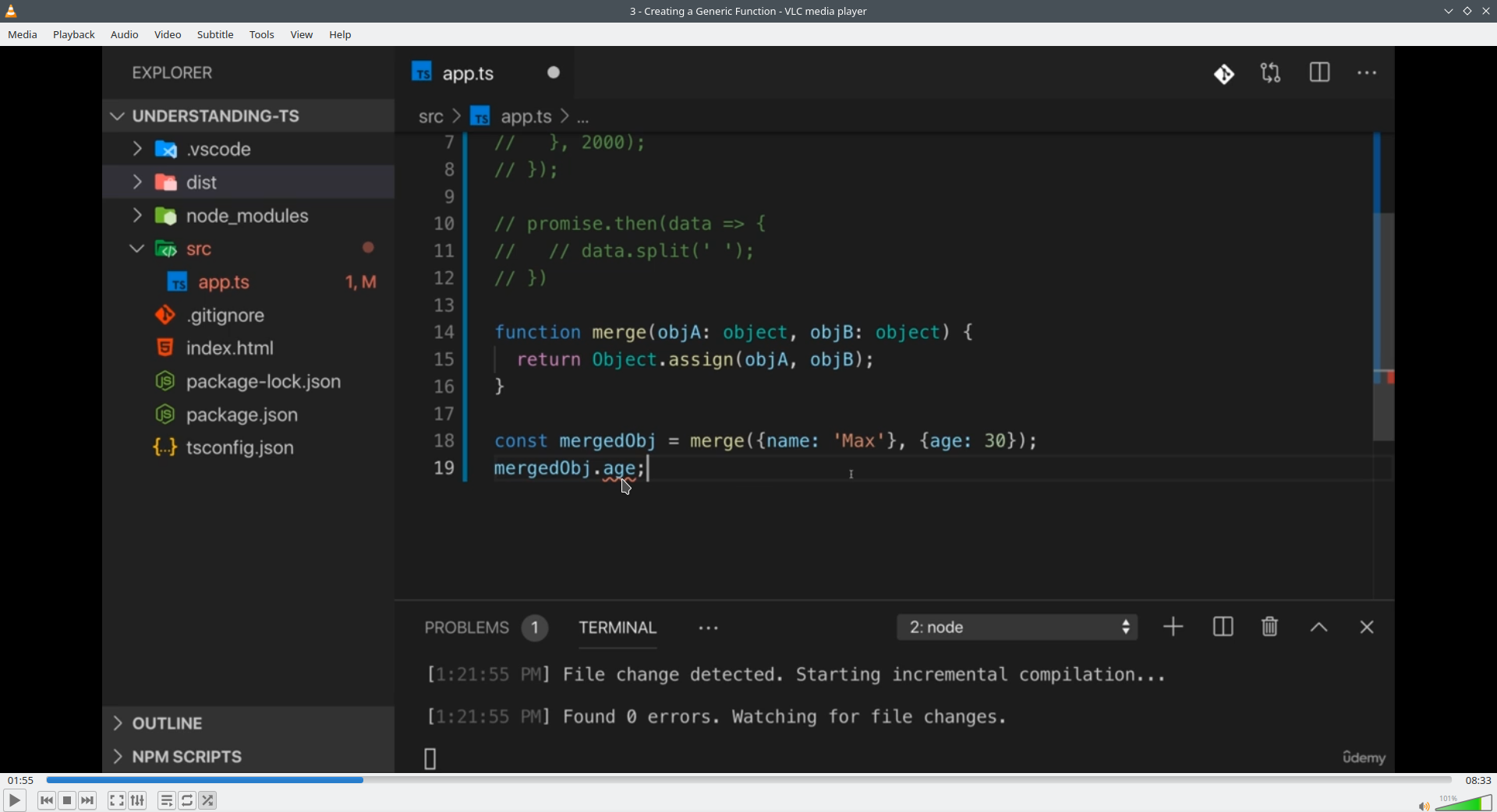The width and height of the screenshot is (1497, 812).
Task: Open the View menu
Action: [x=302, y=35]
